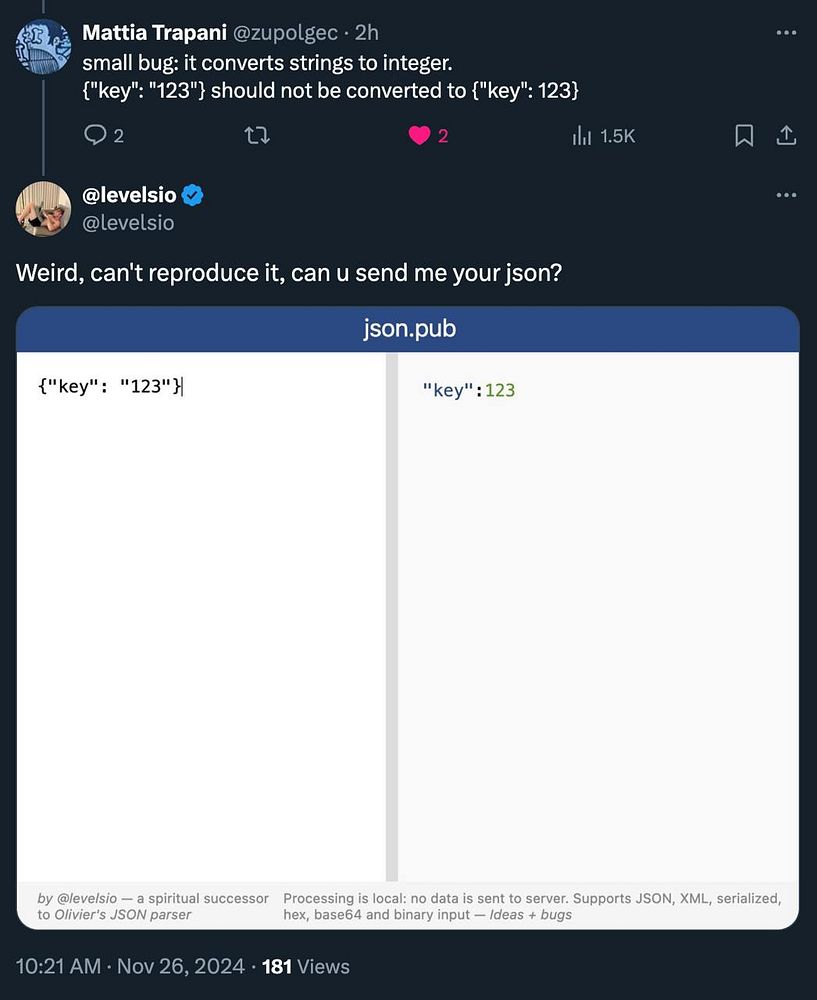817x1000 pixels.
Task: Open more options on levelsio's tweet
Action: point(786,195)
